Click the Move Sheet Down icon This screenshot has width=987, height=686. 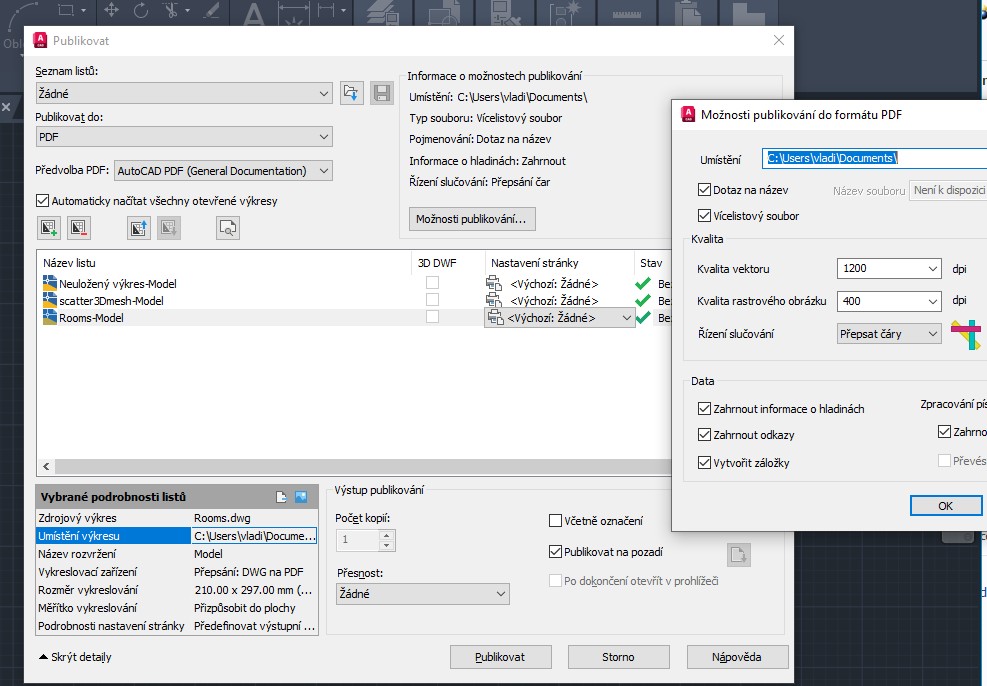[x=169, y=228]
